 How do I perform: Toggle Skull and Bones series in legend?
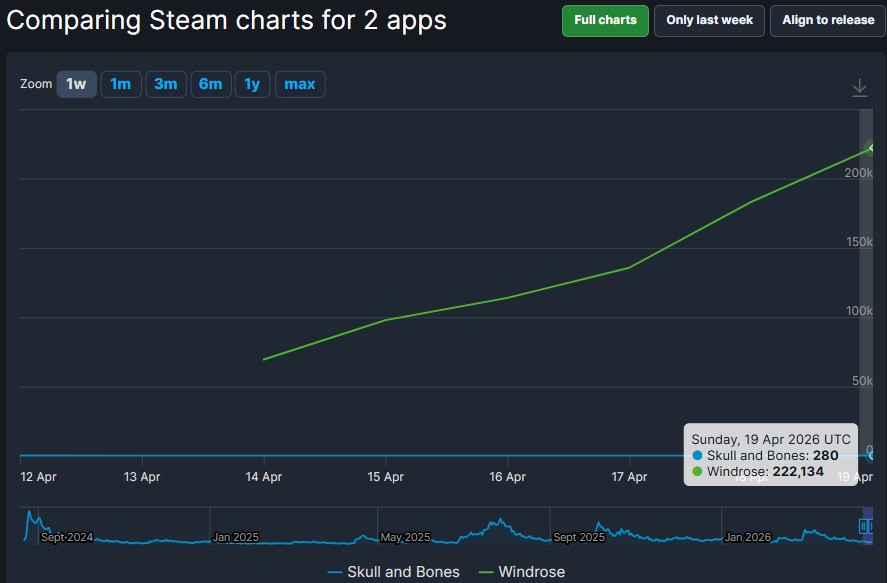coord(393,572)
